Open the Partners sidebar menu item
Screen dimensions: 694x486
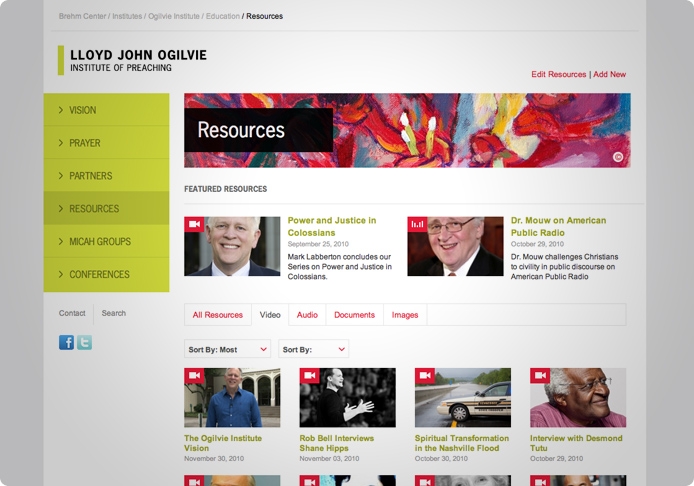coord(106,175)
